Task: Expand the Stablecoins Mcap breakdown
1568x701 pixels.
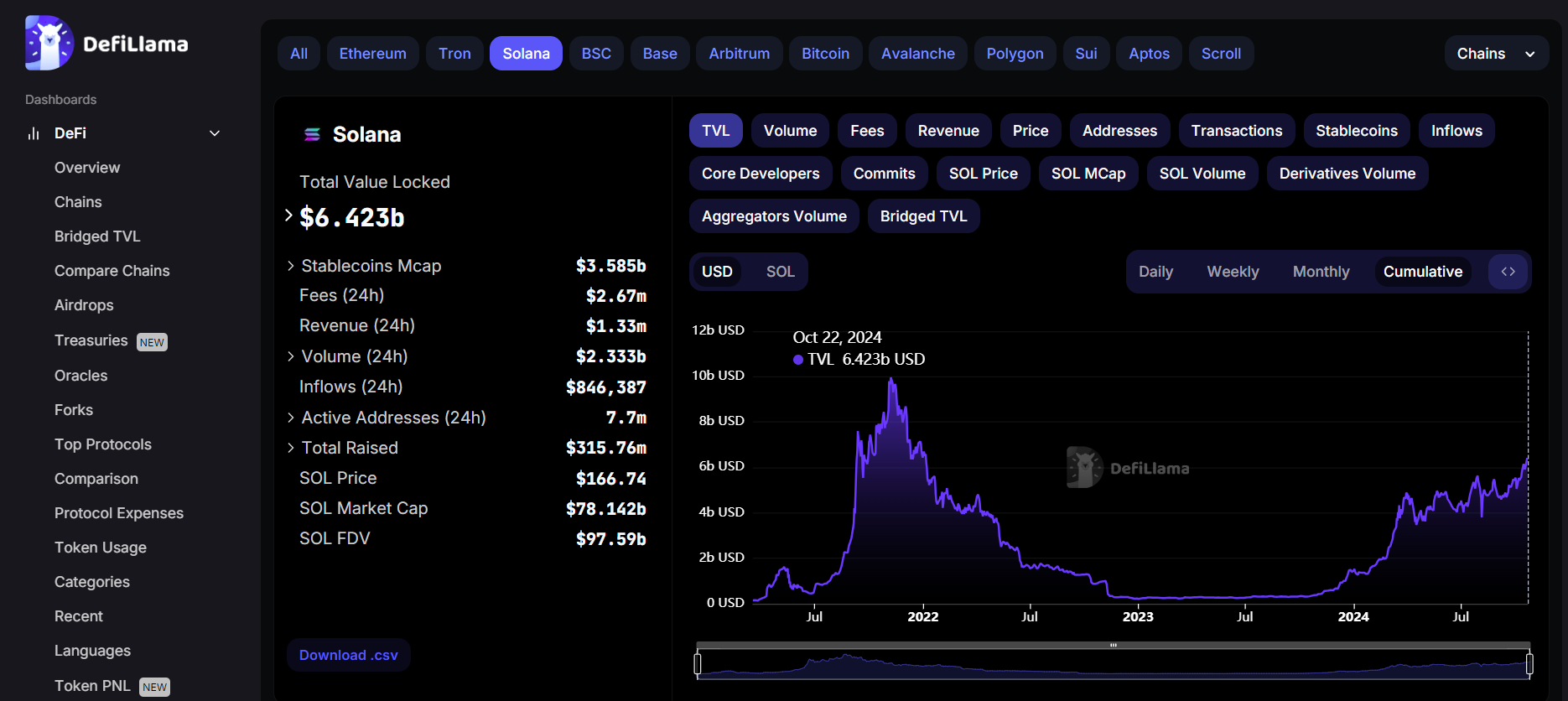Action: [291, 266]
